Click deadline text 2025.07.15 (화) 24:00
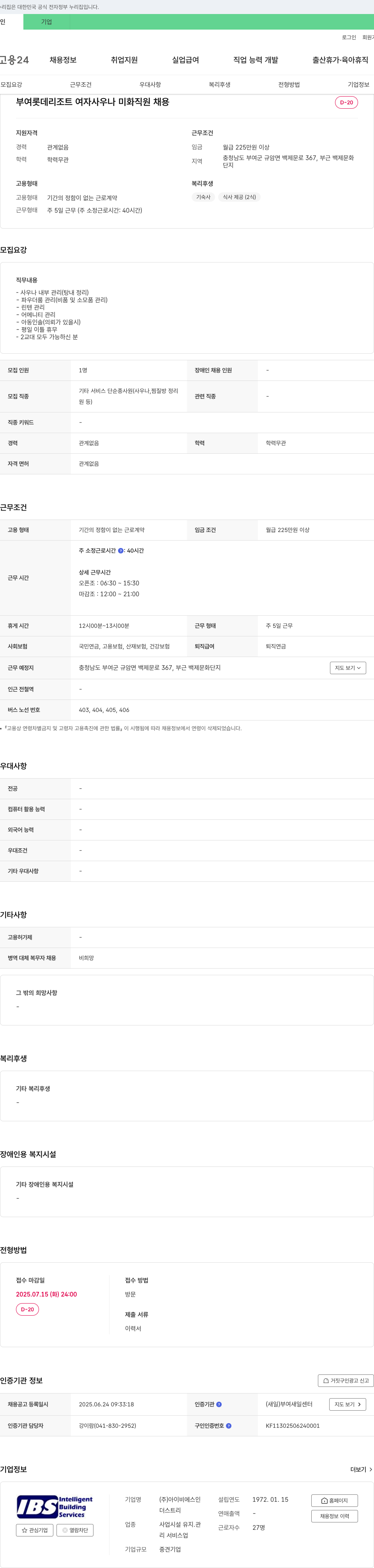The image size is (374, 1568). click(46, 1294)
